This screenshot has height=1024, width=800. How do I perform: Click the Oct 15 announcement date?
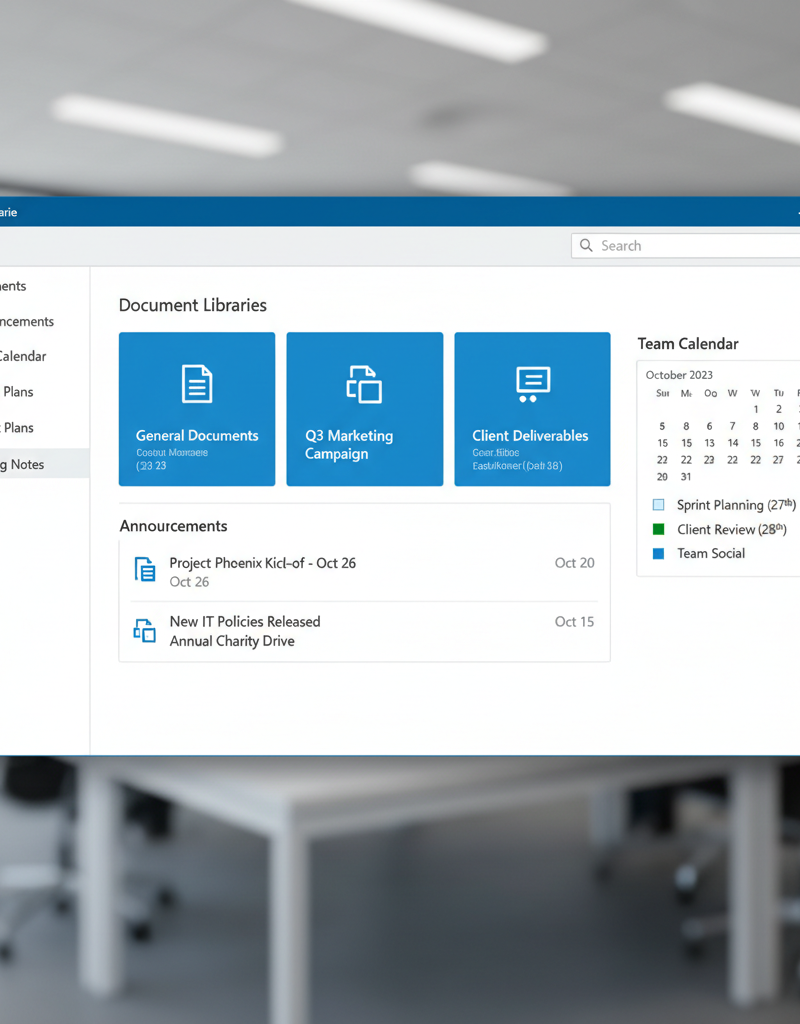[x=575, y=622]
